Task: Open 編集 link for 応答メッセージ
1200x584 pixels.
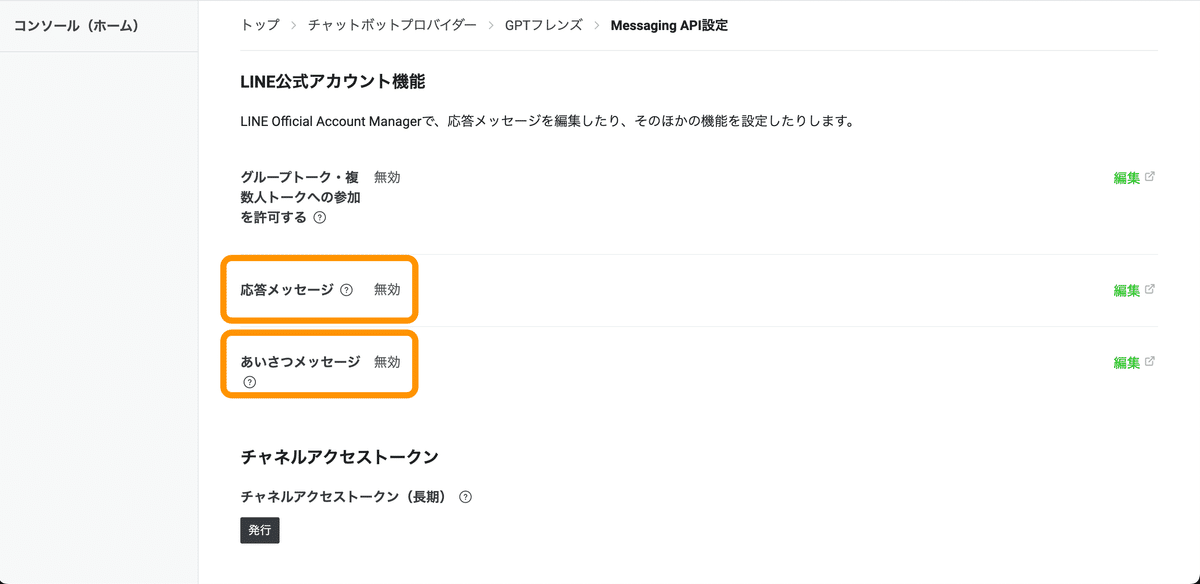Action: tap(1127, 291)
